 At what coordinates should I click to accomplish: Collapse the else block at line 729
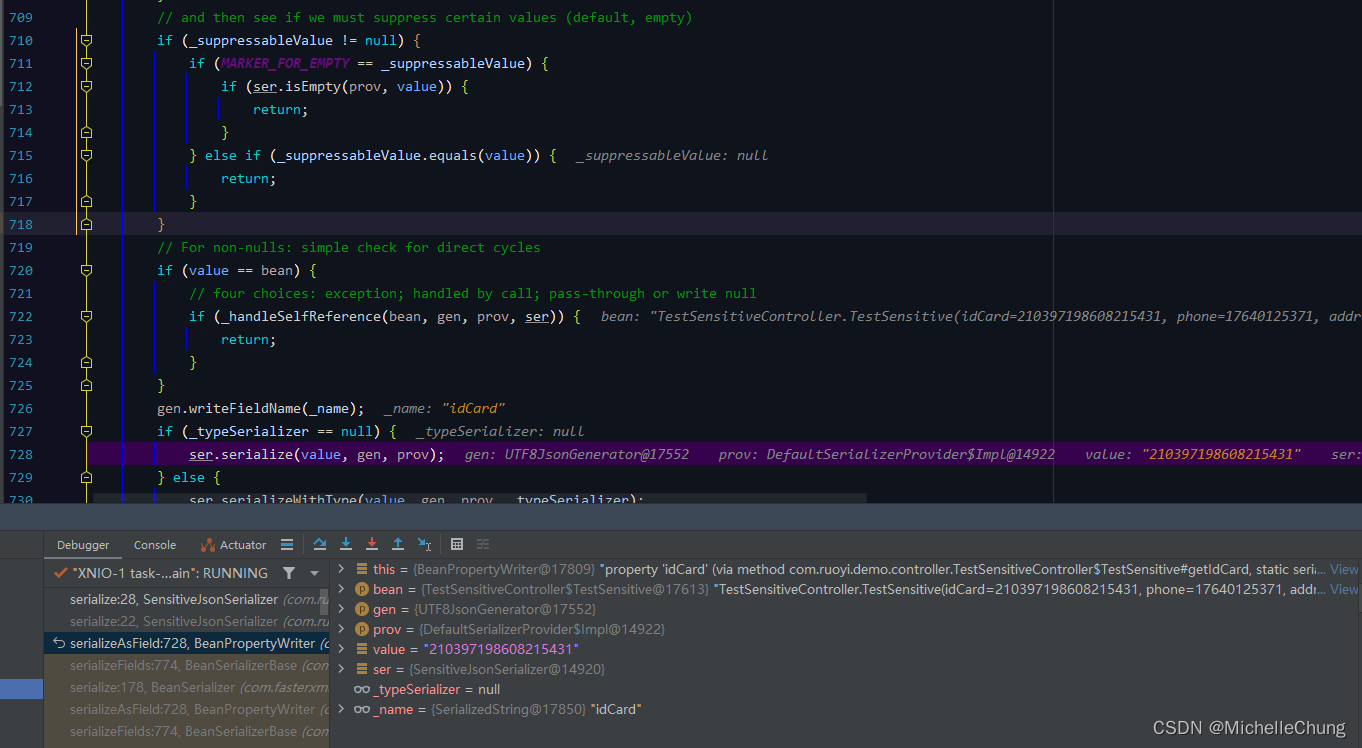click(86, 477)
